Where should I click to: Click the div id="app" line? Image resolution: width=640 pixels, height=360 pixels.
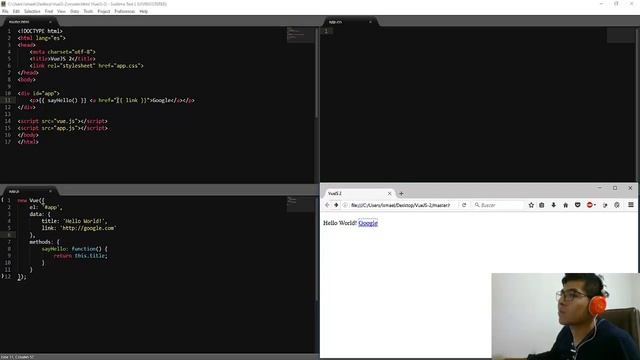(x=38, y=93)
